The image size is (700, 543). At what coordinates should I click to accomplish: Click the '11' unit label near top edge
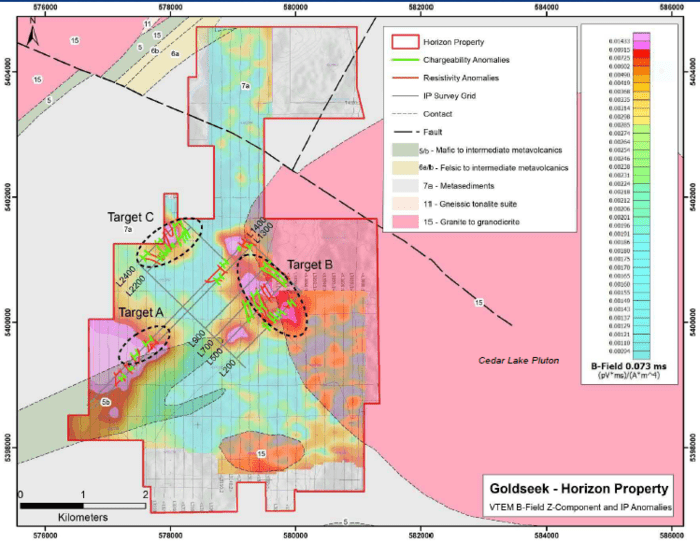pos(147,24)
